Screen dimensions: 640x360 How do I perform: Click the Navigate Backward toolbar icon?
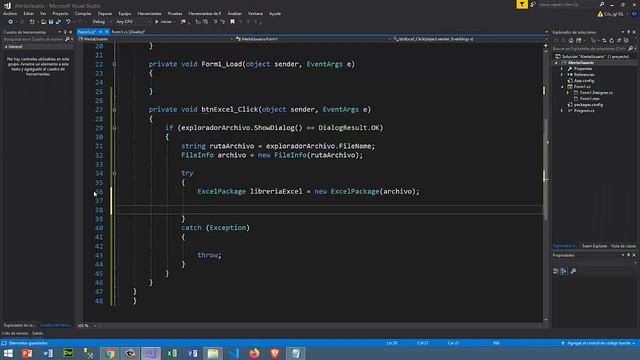pyautogui.click(x=11, y=22)
